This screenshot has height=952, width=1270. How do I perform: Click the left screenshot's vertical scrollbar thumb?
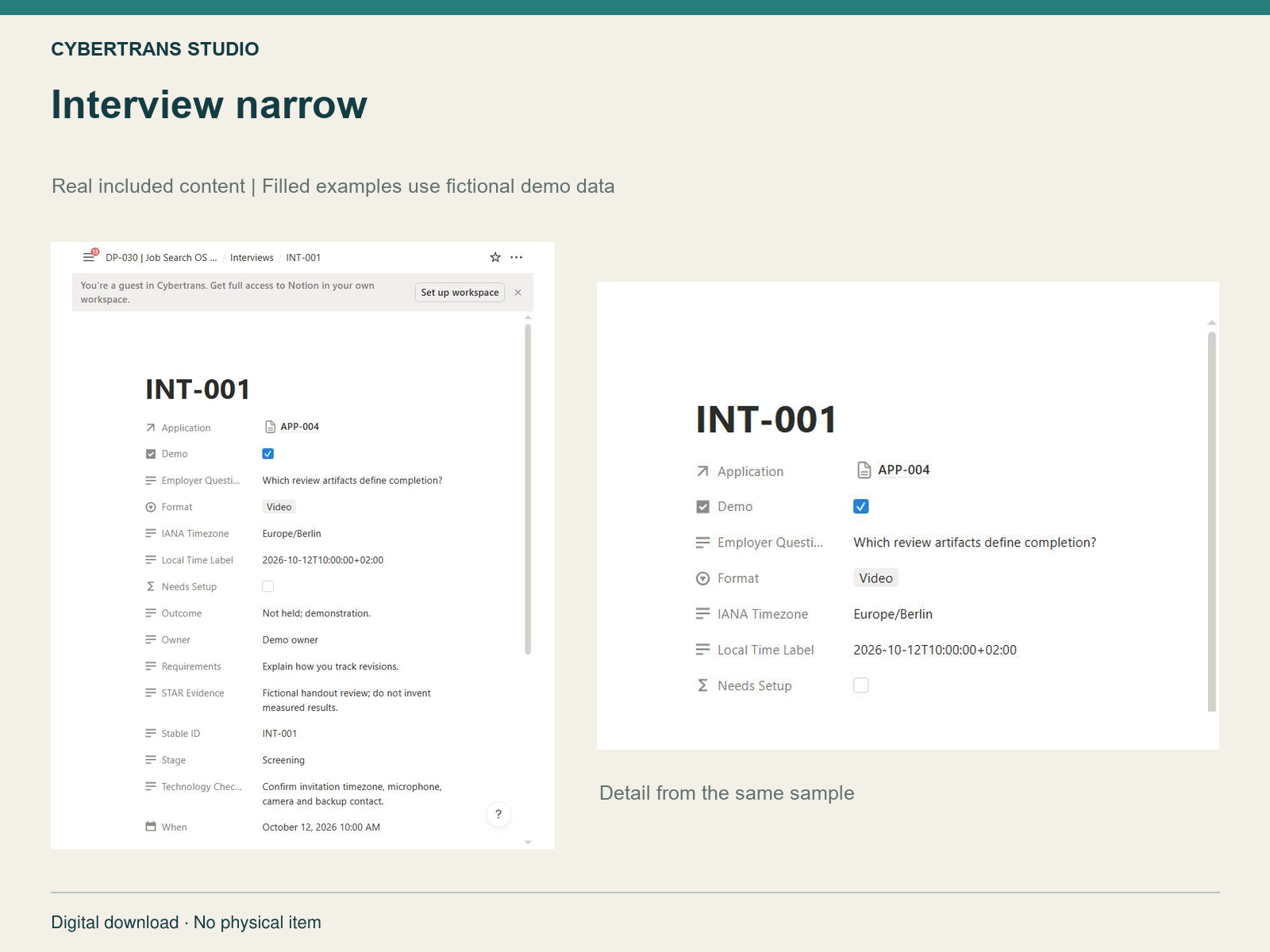(528, 489)
